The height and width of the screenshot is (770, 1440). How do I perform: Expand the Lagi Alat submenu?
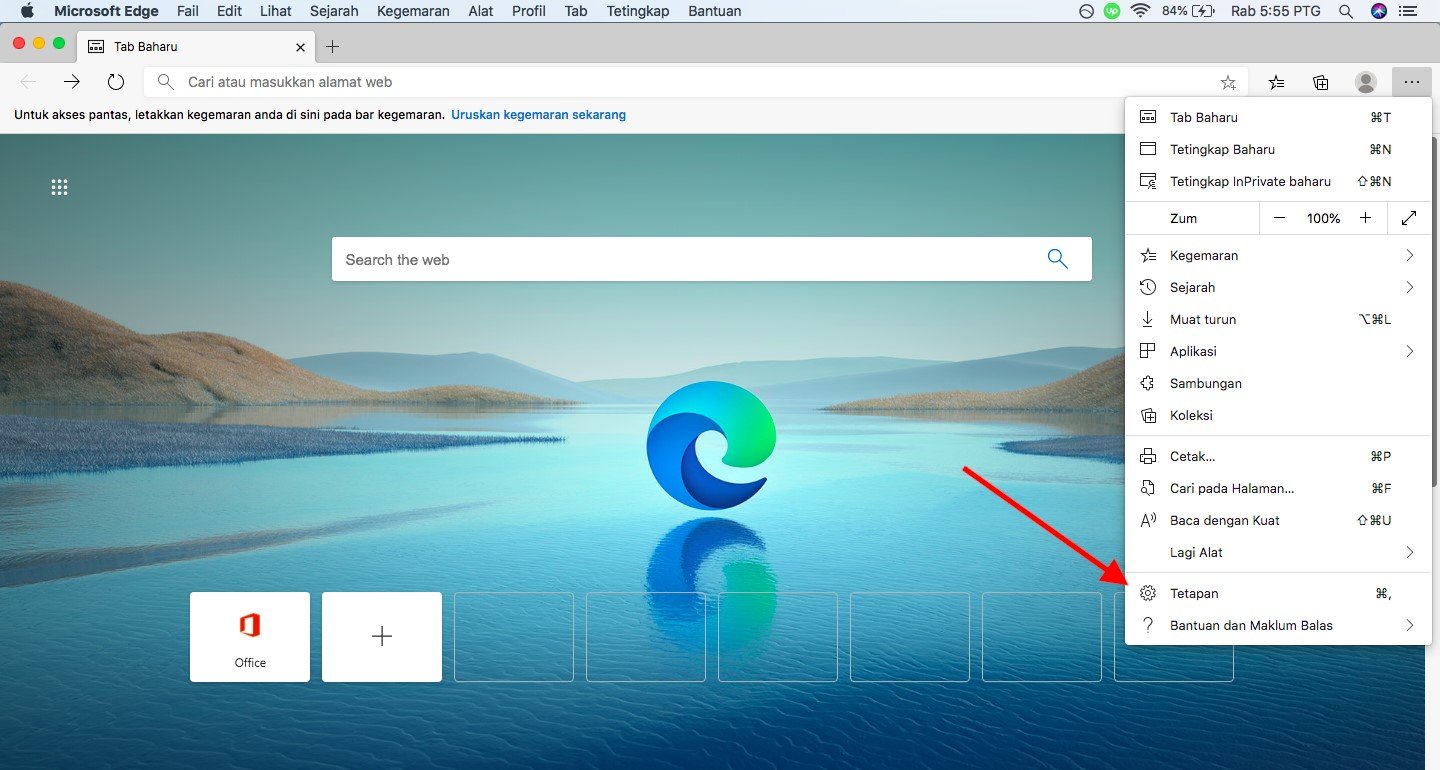[1409, 552]
